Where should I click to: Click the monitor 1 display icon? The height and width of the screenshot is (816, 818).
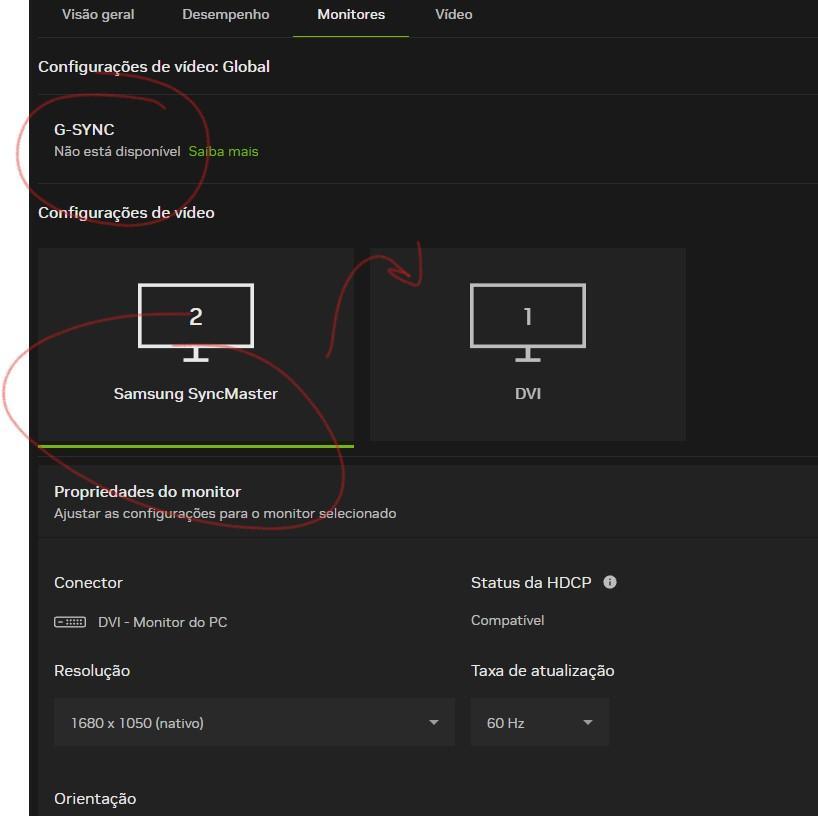pos(527,322)
